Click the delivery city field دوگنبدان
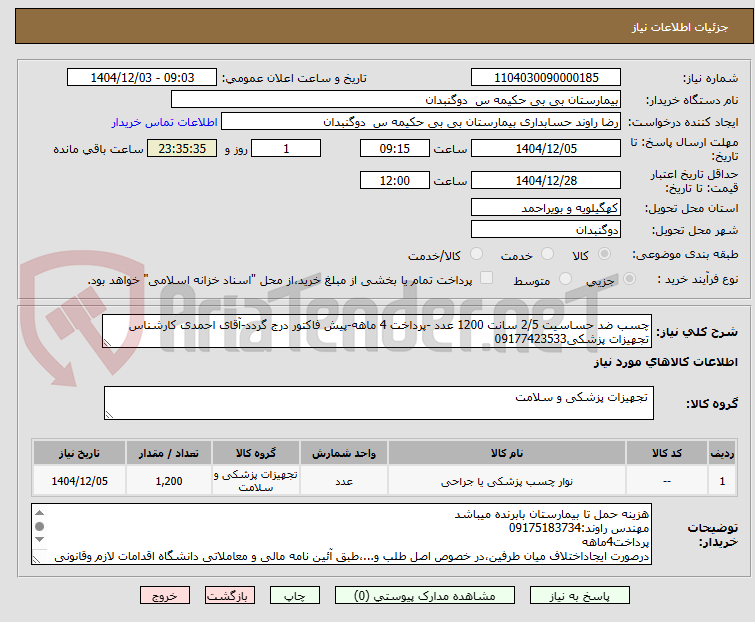 tap(546, 230)
